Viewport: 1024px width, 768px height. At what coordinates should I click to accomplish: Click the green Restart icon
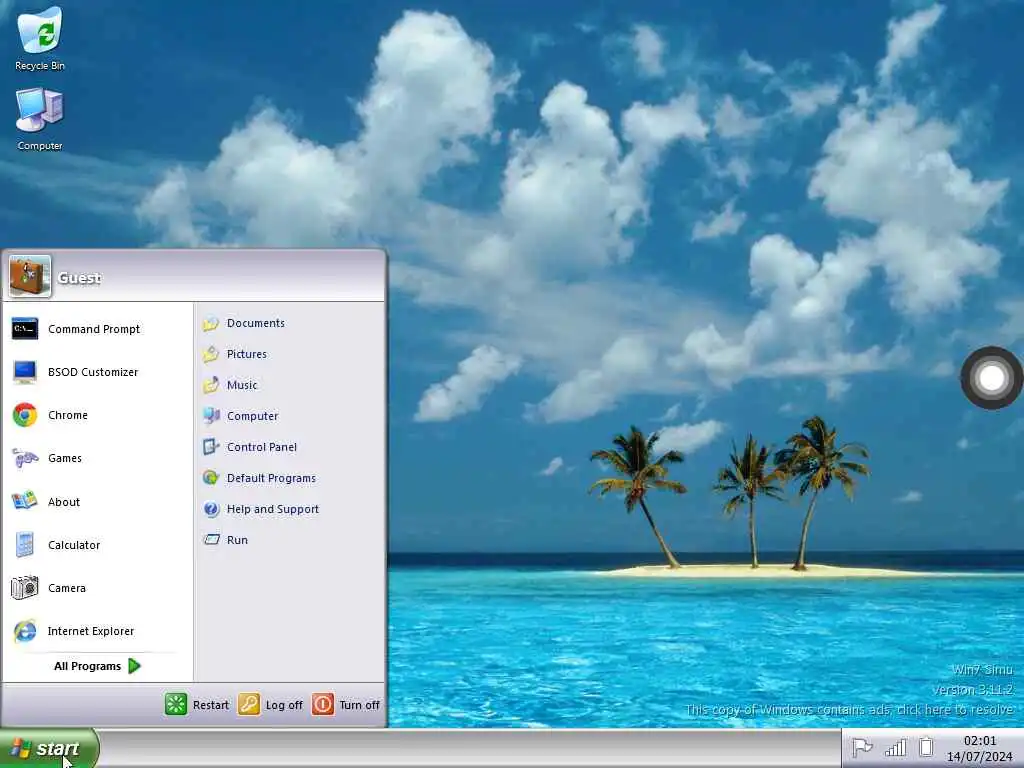(176, 704)
